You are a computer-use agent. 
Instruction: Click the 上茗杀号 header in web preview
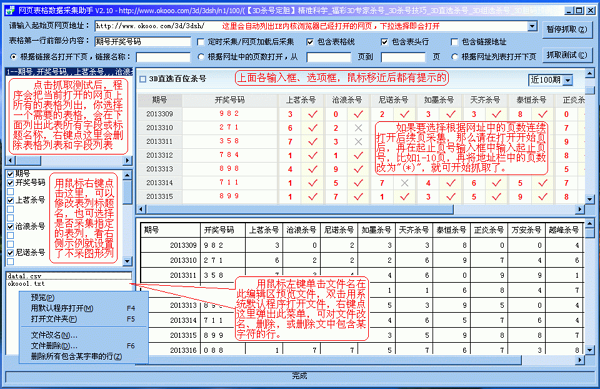301,100
